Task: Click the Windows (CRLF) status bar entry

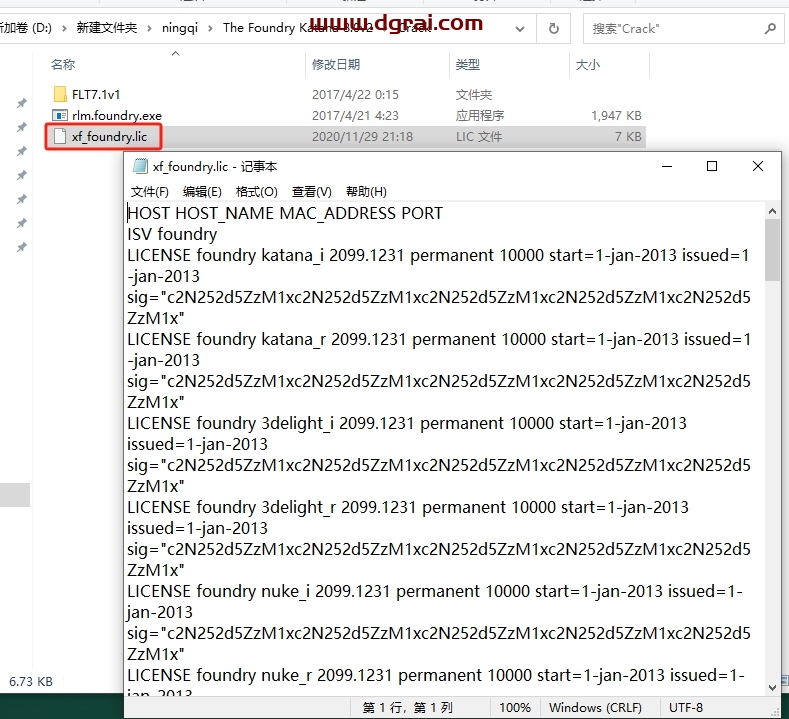Action: click(x=595, y=707)
